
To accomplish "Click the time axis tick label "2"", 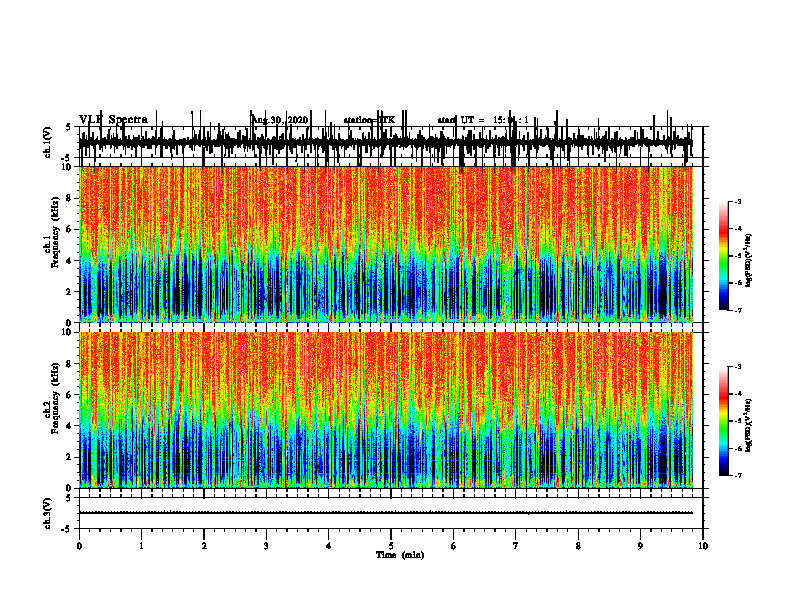I will pos(204,546).
